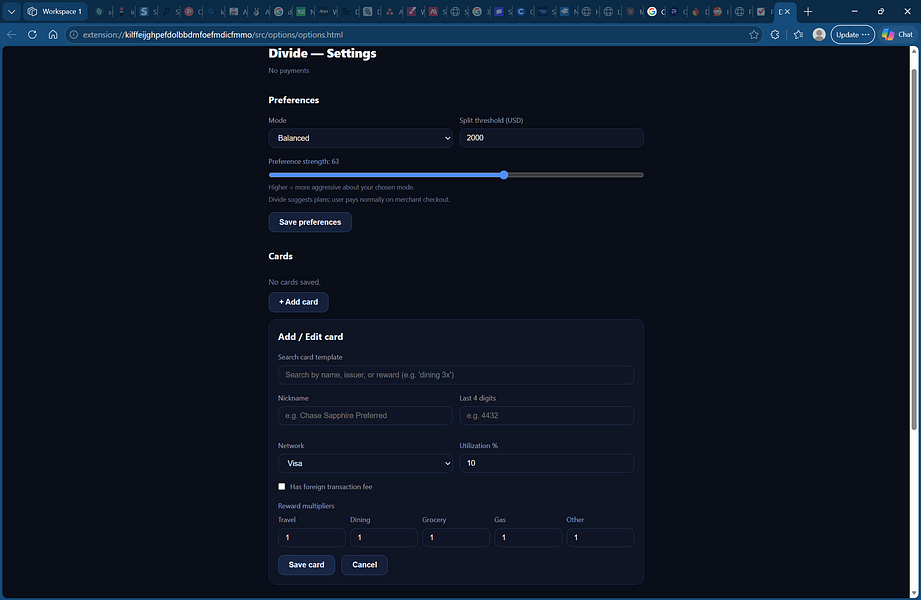
Task: Click the + Add card button
Action: pyautogui.click(x=298, y=302)
